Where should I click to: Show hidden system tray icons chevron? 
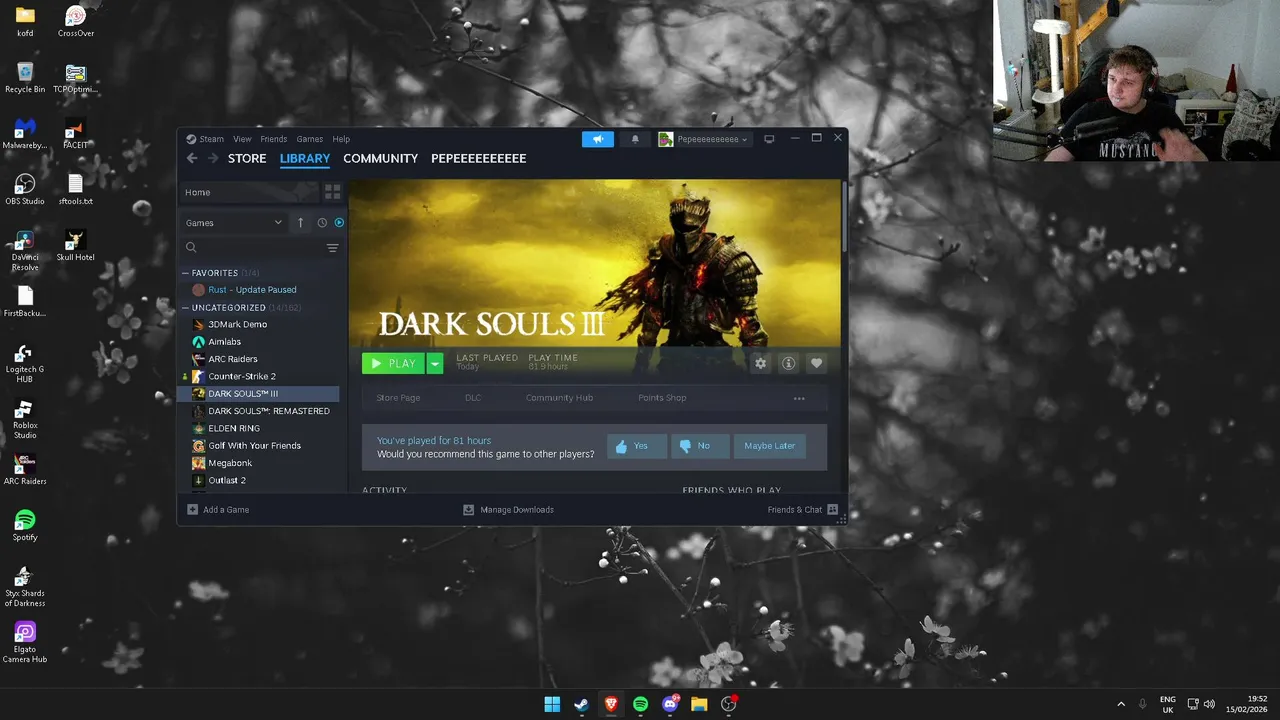tap(1120, 704)
